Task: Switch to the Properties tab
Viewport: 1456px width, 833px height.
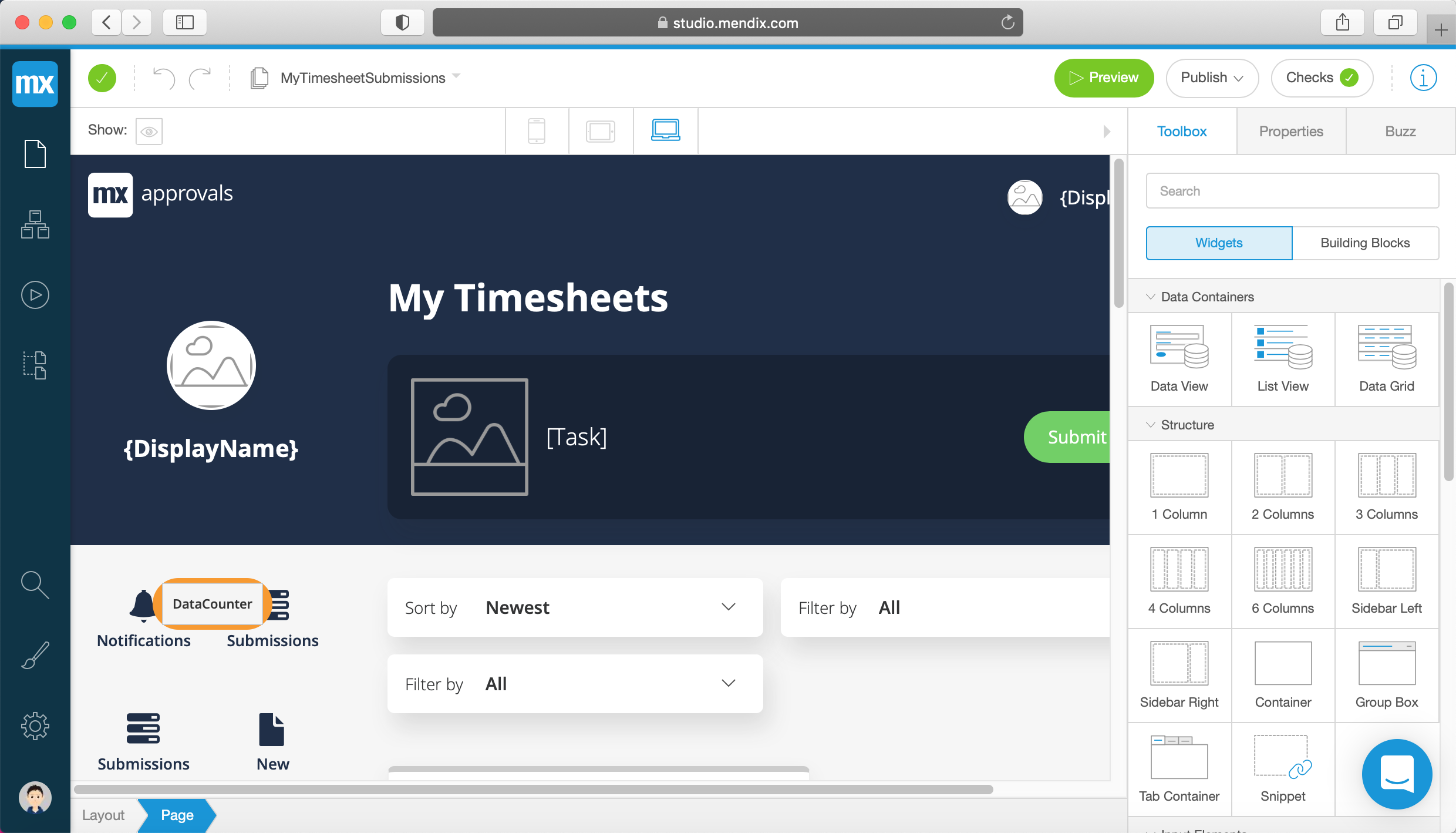Action: point(1291,132)
